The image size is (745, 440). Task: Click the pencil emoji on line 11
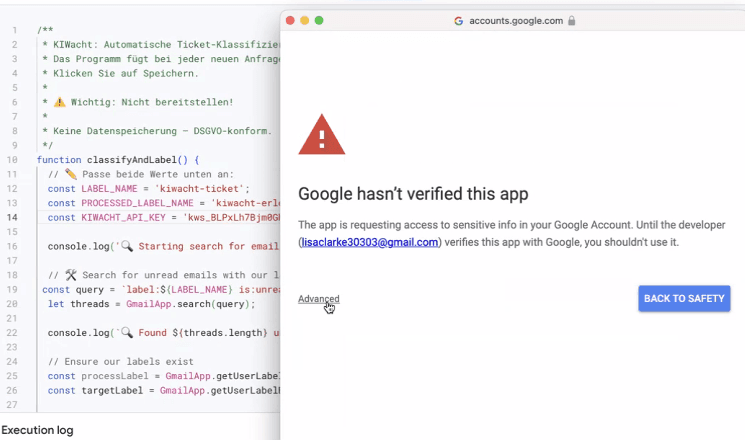tap(71, 174)
